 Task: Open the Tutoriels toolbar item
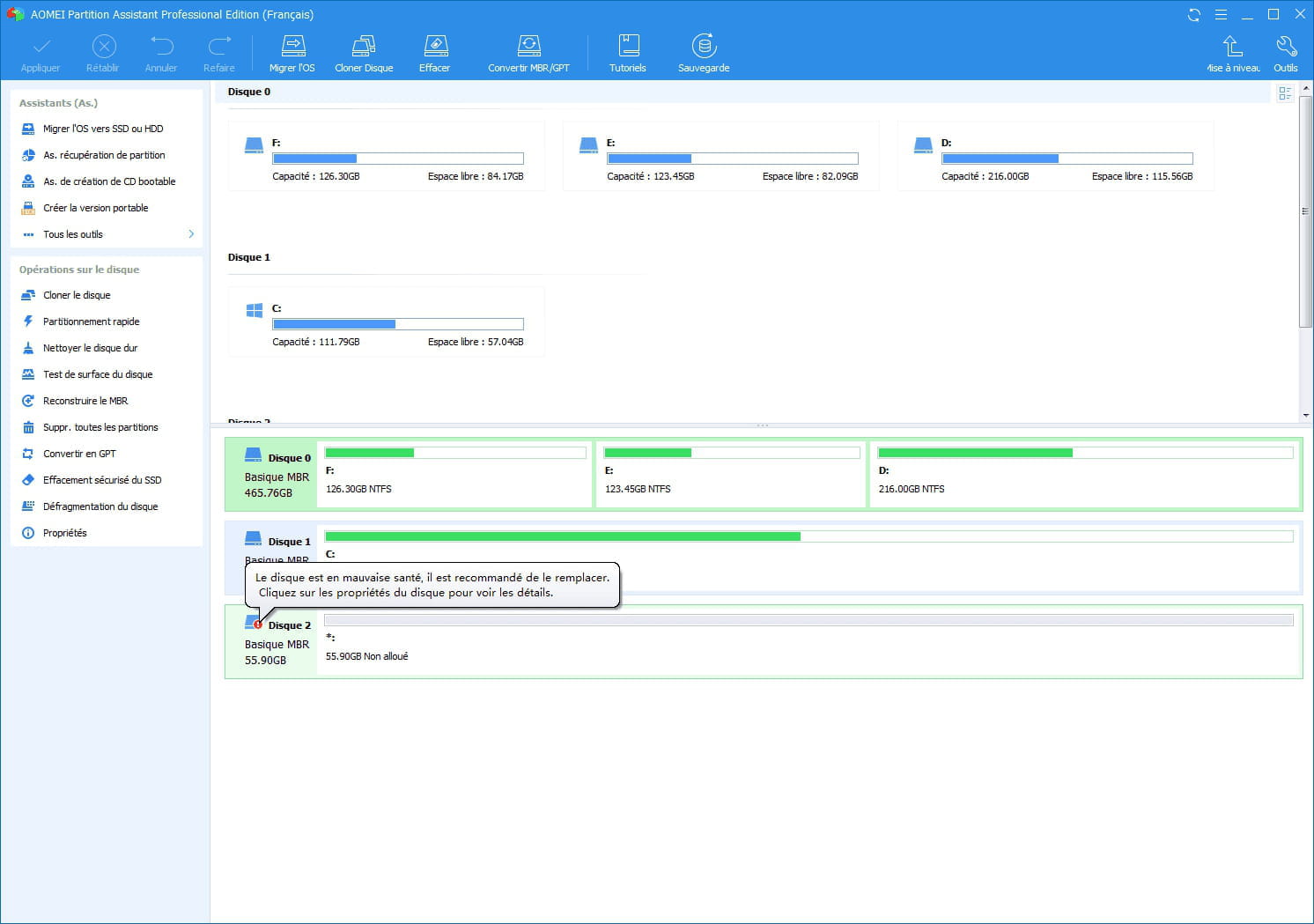tap(628, 54)
